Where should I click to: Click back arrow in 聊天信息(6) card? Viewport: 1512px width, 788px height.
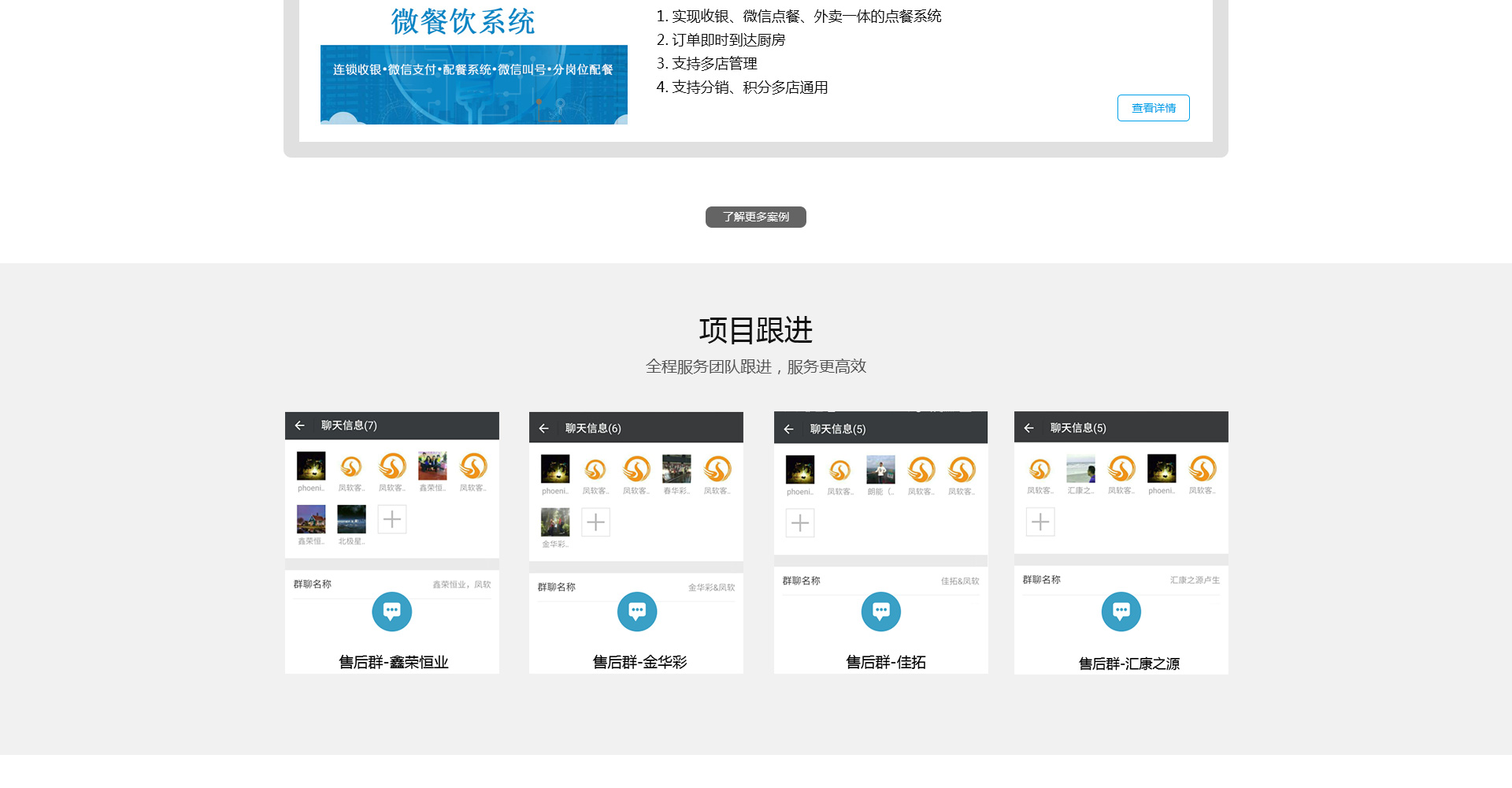[x=543, y=429]
